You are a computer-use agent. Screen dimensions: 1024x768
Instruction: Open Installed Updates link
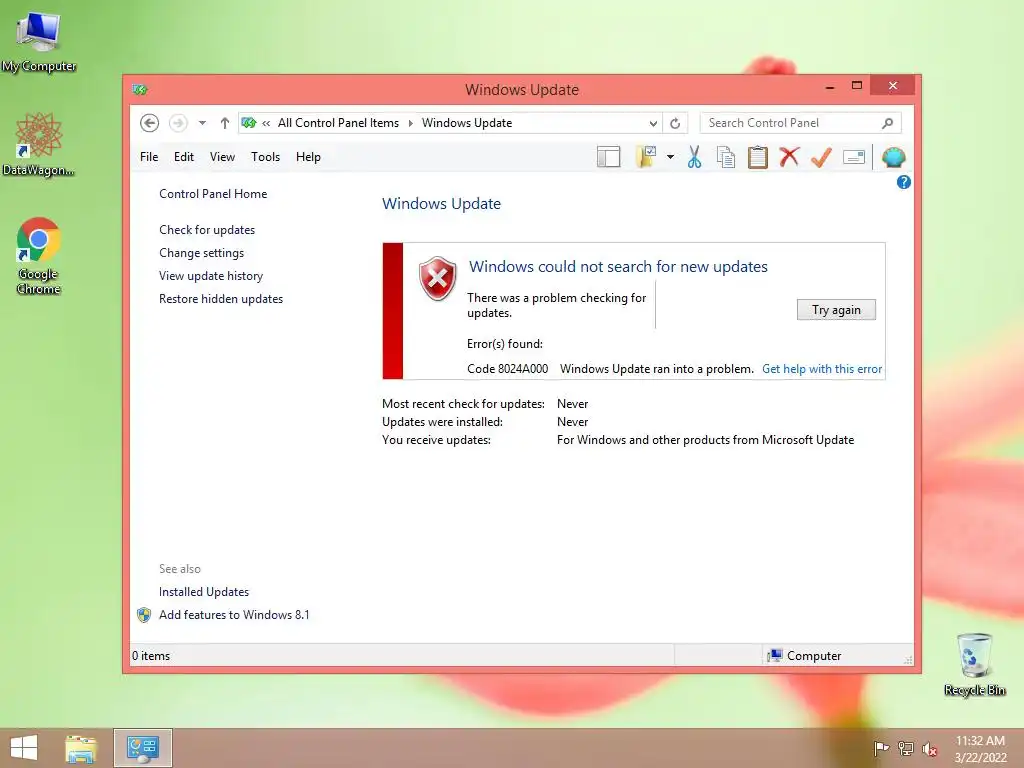pos(204,592)
